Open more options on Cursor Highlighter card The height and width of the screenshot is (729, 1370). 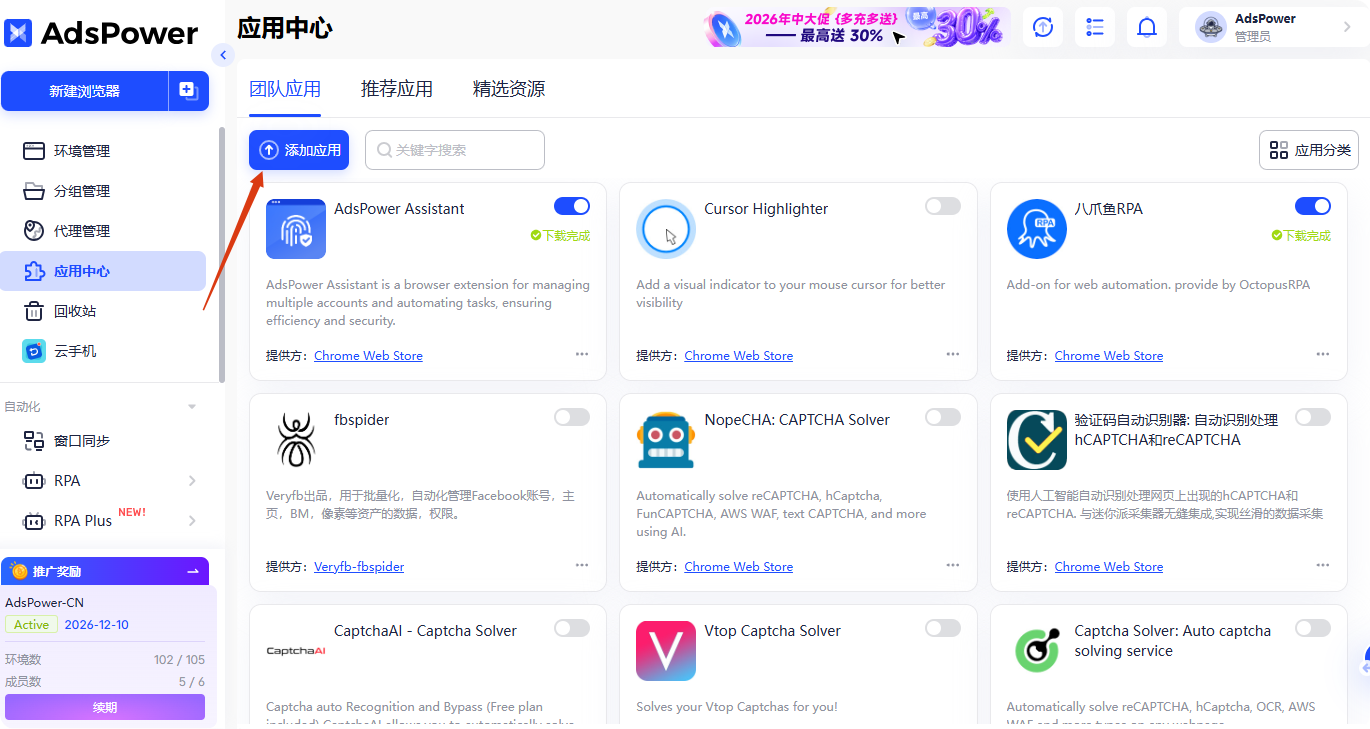pos(953,354)
